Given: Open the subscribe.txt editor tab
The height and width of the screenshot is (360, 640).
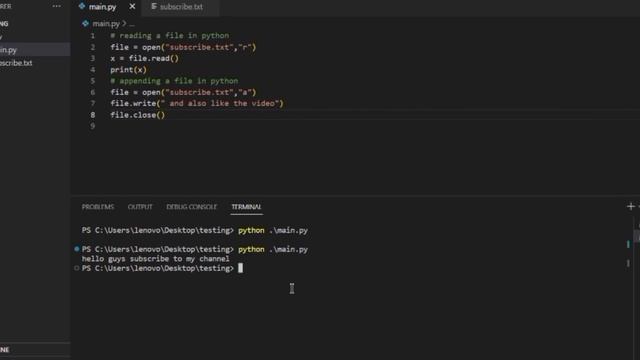Looking at the screenshot, I should tap(180, 7).
